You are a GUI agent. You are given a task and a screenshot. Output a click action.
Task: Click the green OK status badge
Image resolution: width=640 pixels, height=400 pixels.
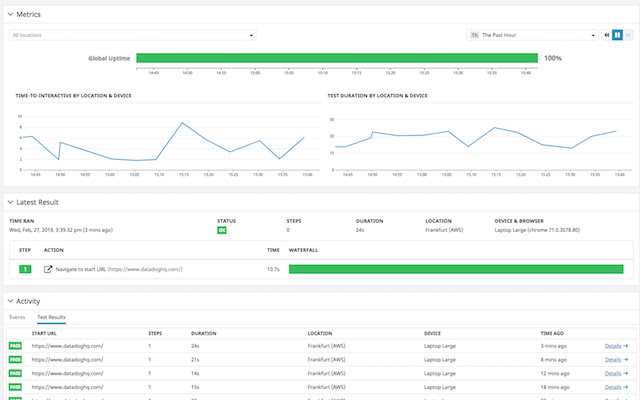[x=222, y=230]
